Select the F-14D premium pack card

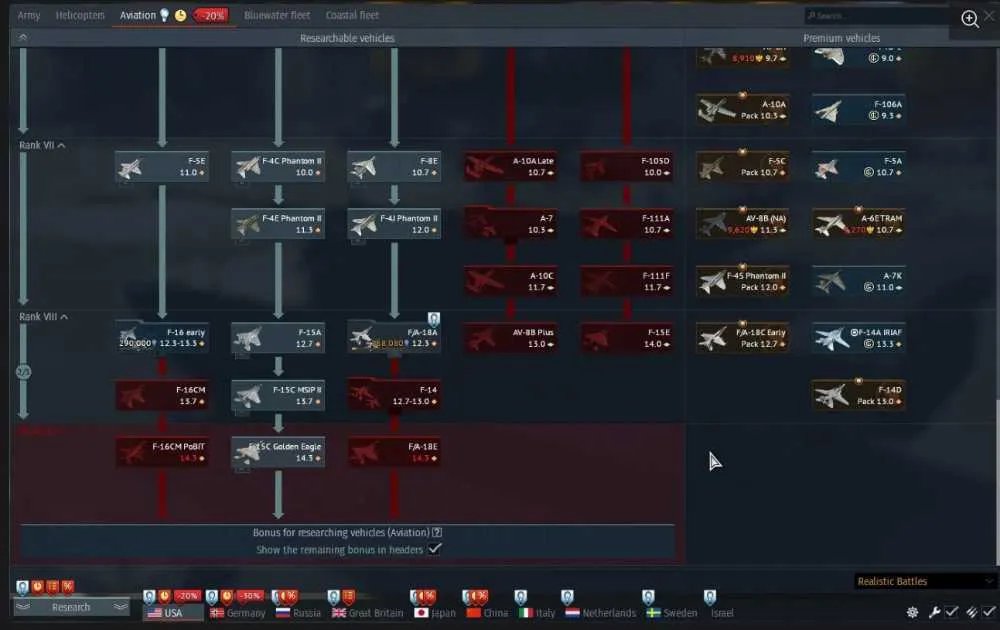[x=858, y=395]
